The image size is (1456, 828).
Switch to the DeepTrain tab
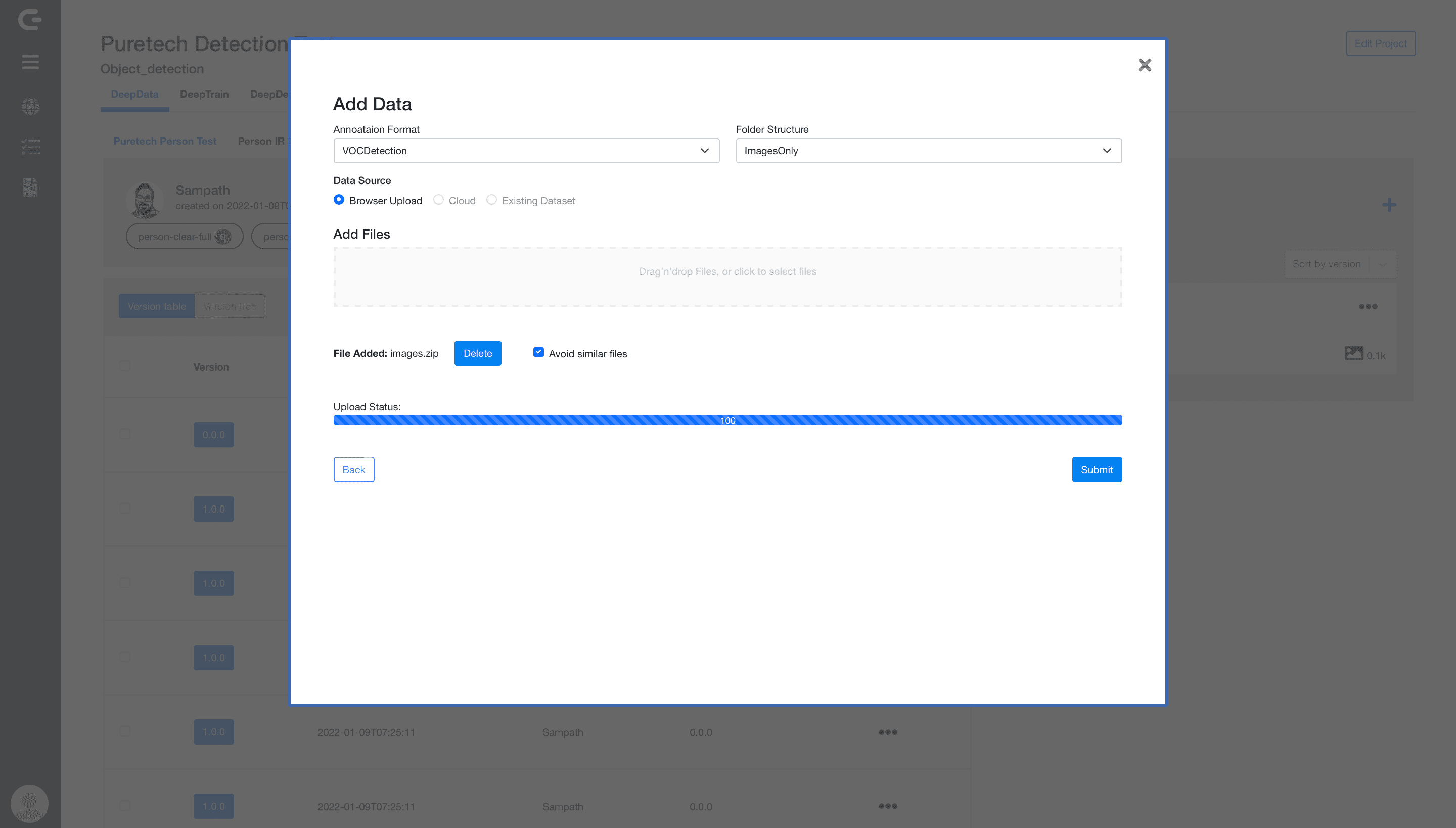(x=204, y=95)
